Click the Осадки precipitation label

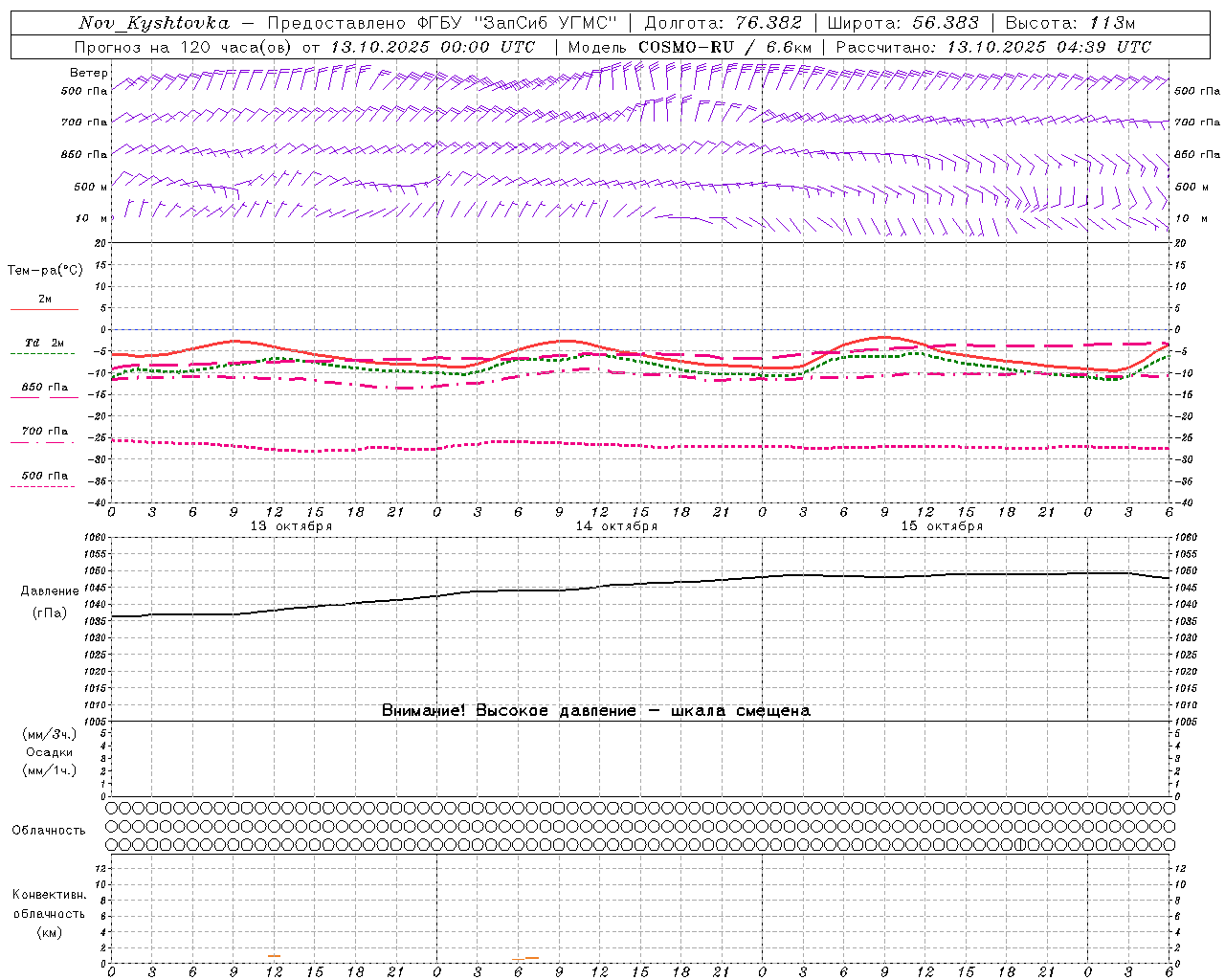pyautogui.click(x=50, y=752)
